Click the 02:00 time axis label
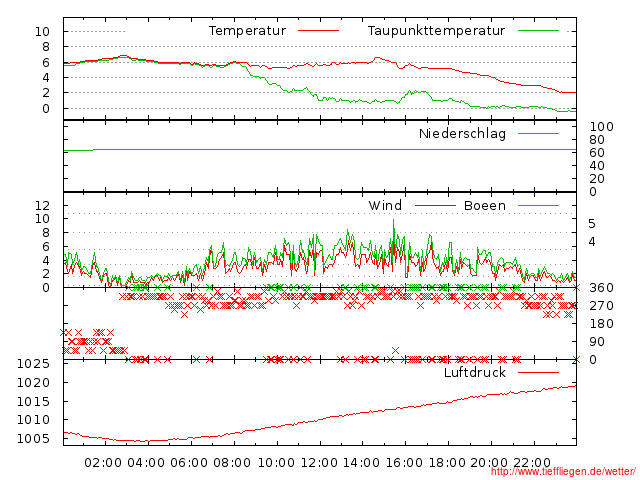Viewport: 640px width, 480px height. pyautogui.click(x=103, y=463)
